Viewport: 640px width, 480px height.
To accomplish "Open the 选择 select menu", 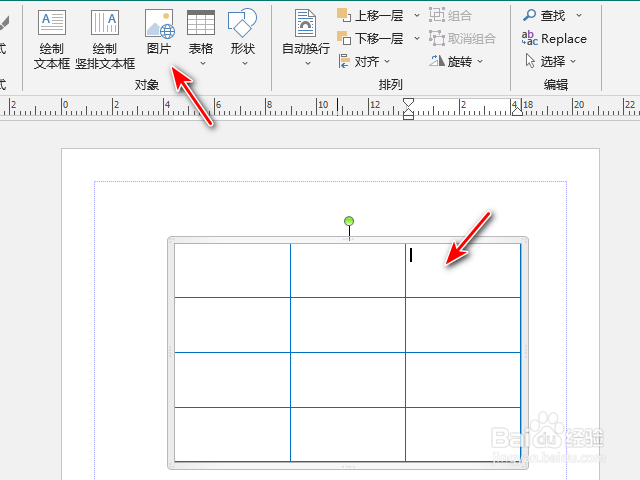I will coord(550,61).
